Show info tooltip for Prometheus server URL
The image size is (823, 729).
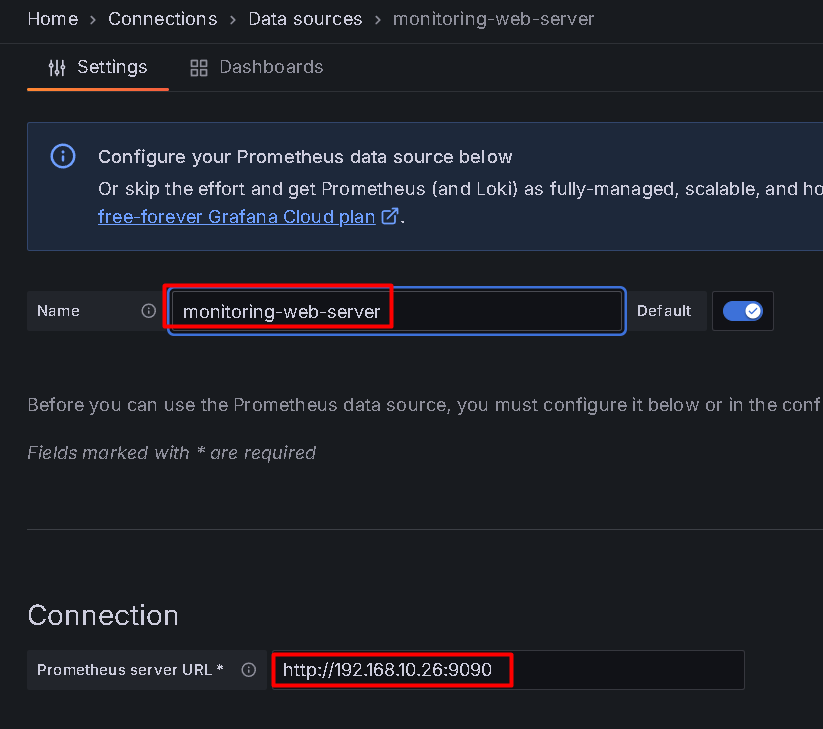click(x=249, y=670)
